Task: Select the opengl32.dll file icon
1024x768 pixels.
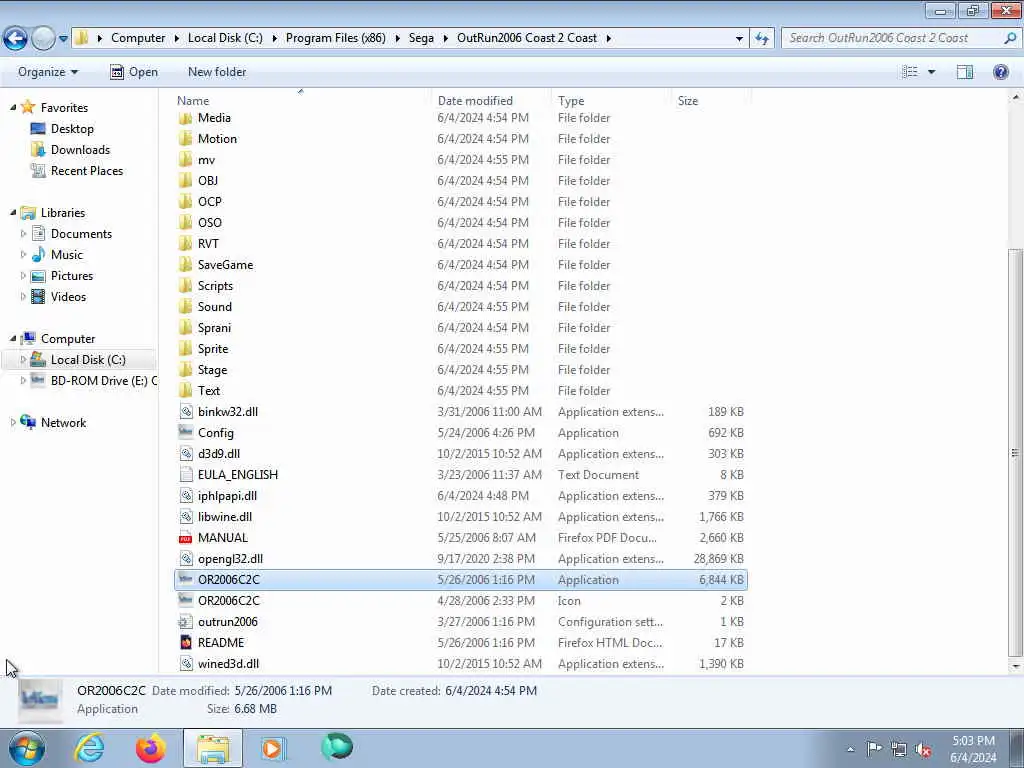Action: pyautogui.click(x=186, y=559)
